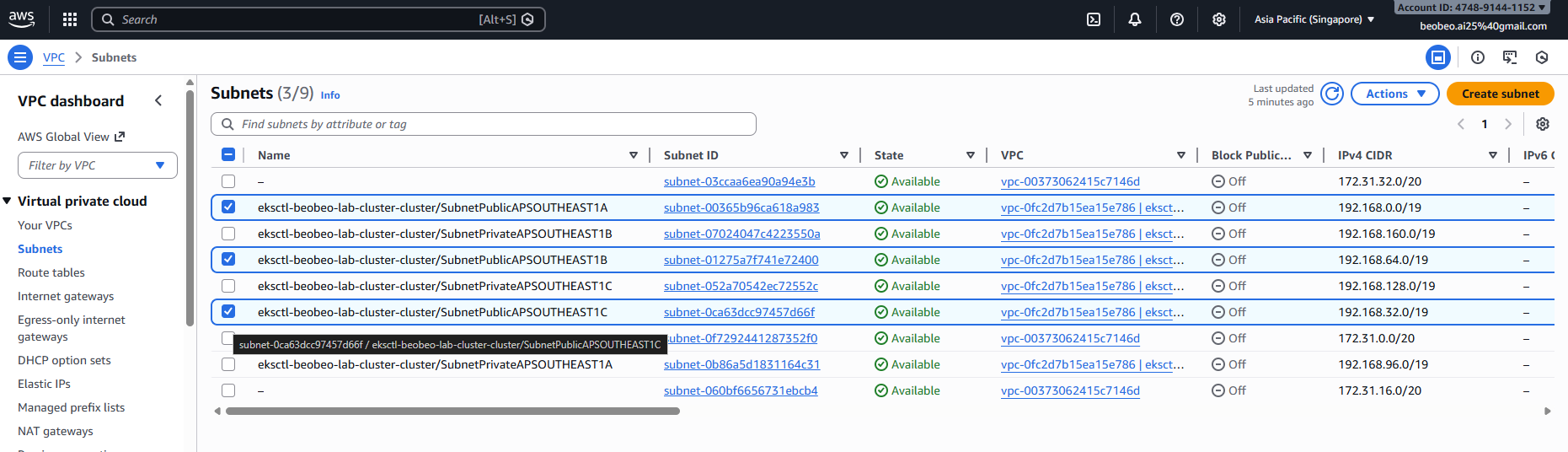Open the help question mark menu
The width and height of the screenshot is (1568, 452).
coord(1177,19)
